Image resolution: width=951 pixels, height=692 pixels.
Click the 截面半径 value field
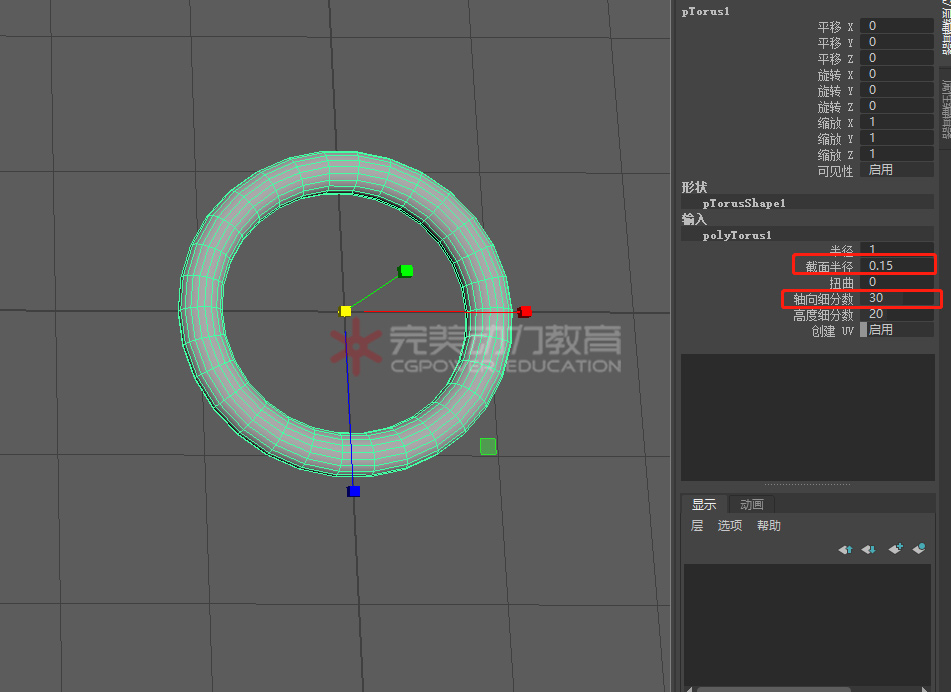coord(896,266)
